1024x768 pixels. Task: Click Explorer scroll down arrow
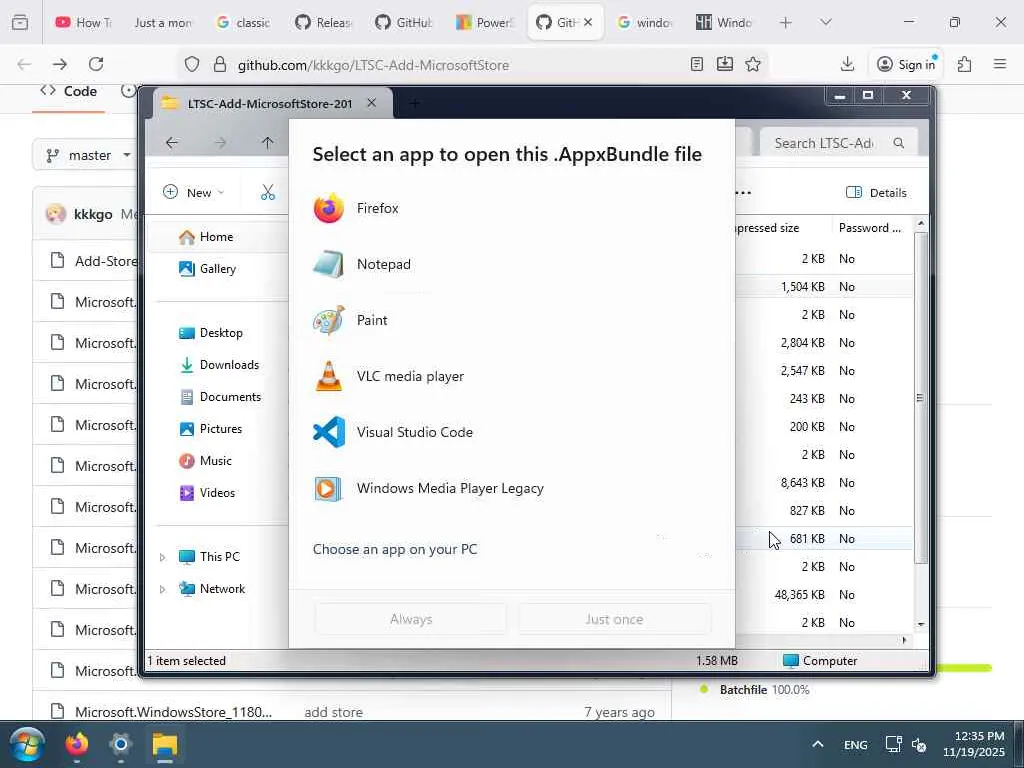(921, 624)
